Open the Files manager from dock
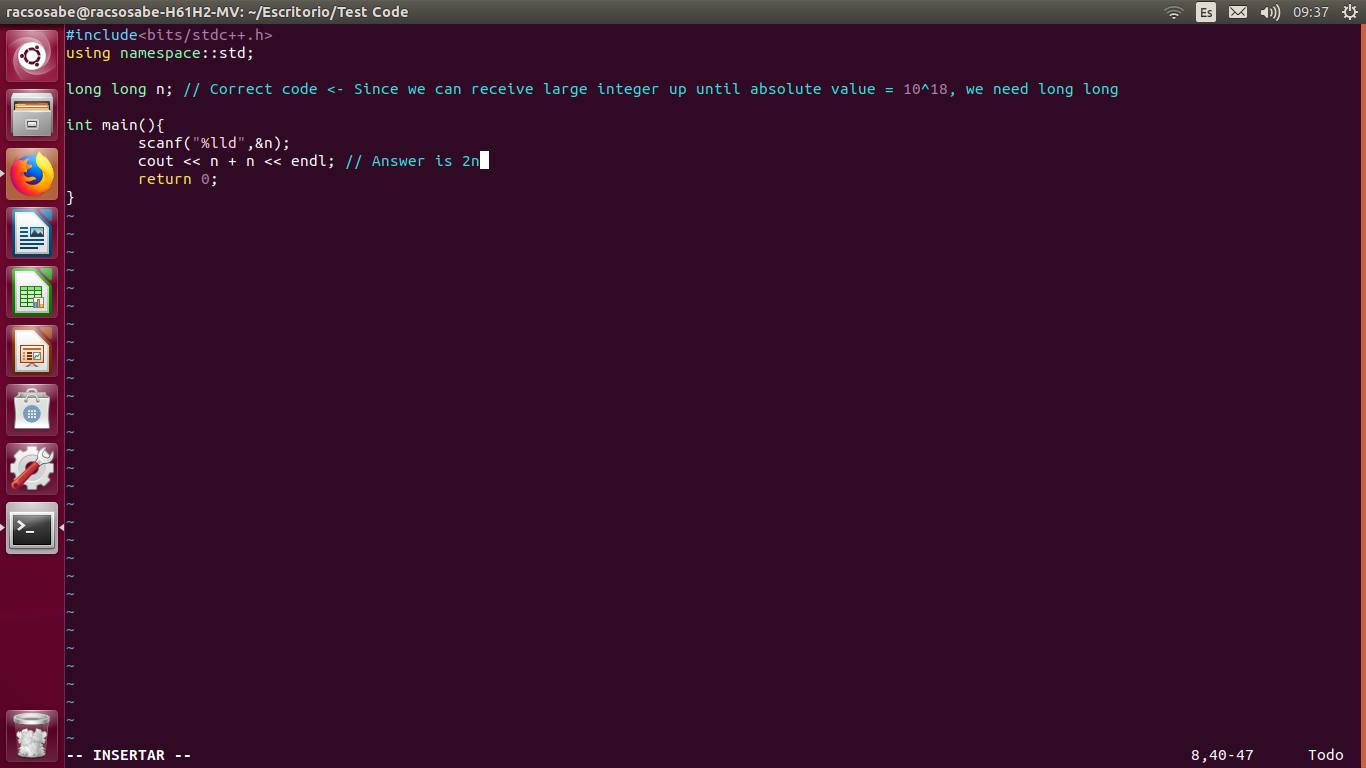The width and height of the screenshot is (1366, 768). (x=32, y=115)
